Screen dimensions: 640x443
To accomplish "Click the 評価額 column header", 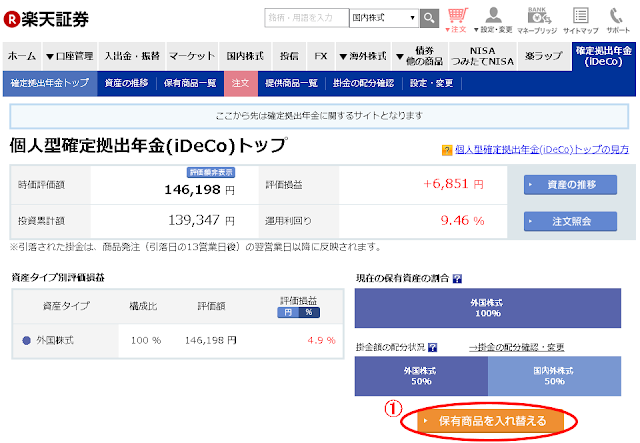I will tap(211, 306).
